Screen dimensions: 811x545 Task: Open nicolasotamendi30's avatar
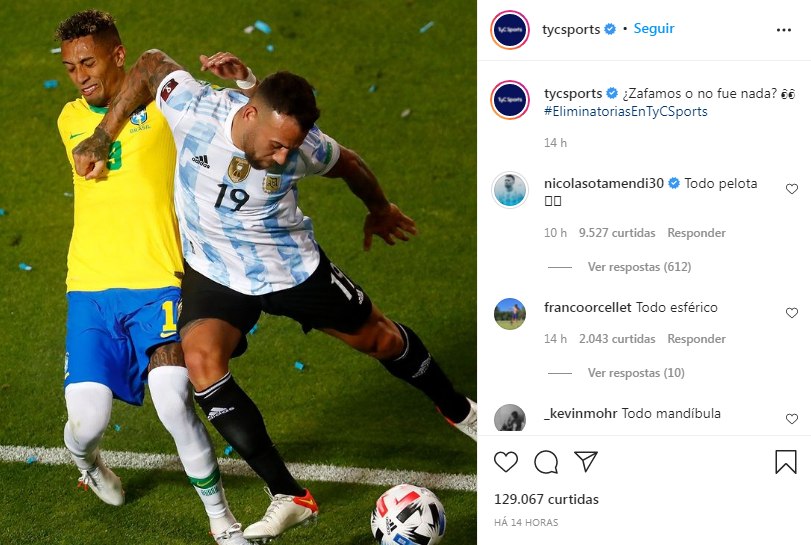tap(510, 190)
